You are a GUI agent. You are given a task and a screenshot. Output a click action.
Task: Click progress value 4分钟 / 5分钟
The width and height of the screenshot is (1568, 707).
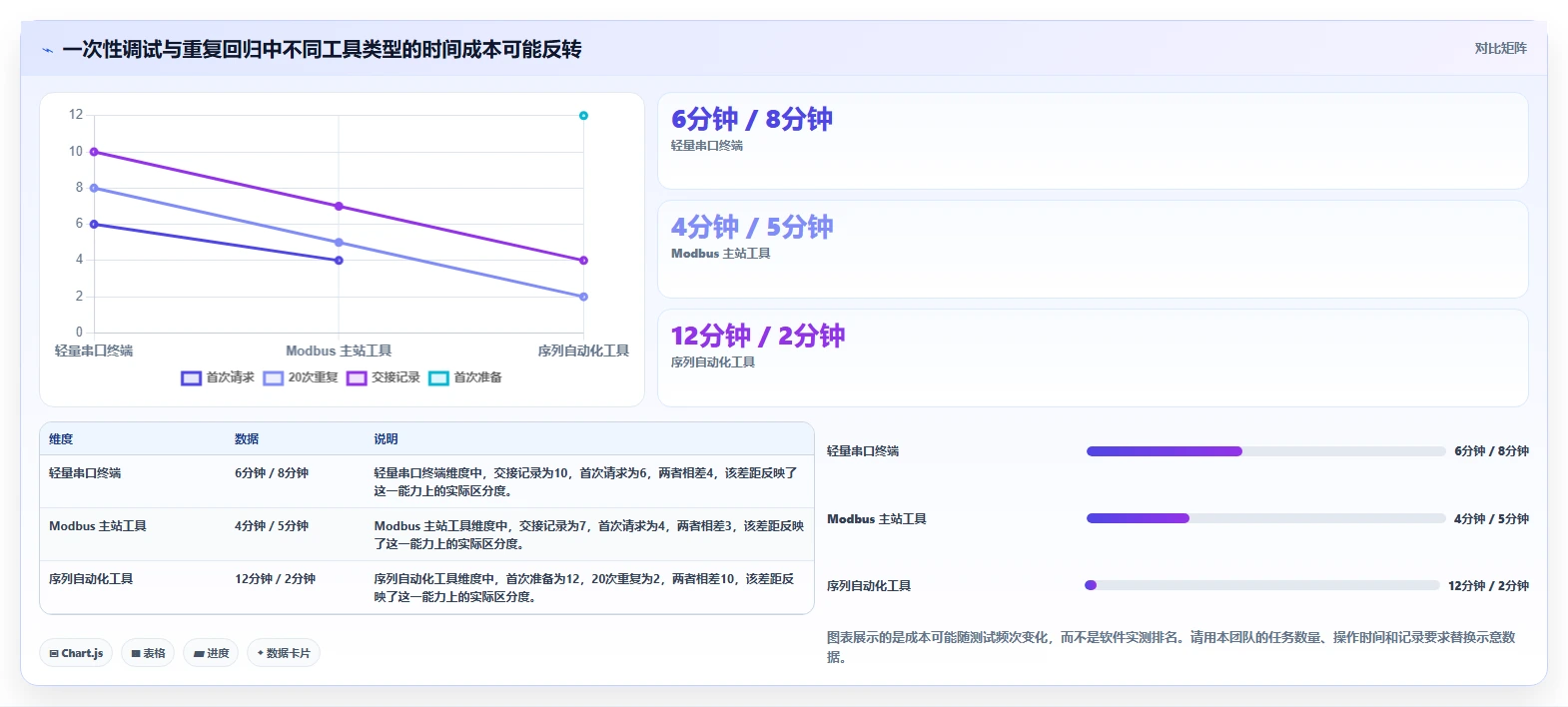pyautogui.click(x=1491, y=519)
